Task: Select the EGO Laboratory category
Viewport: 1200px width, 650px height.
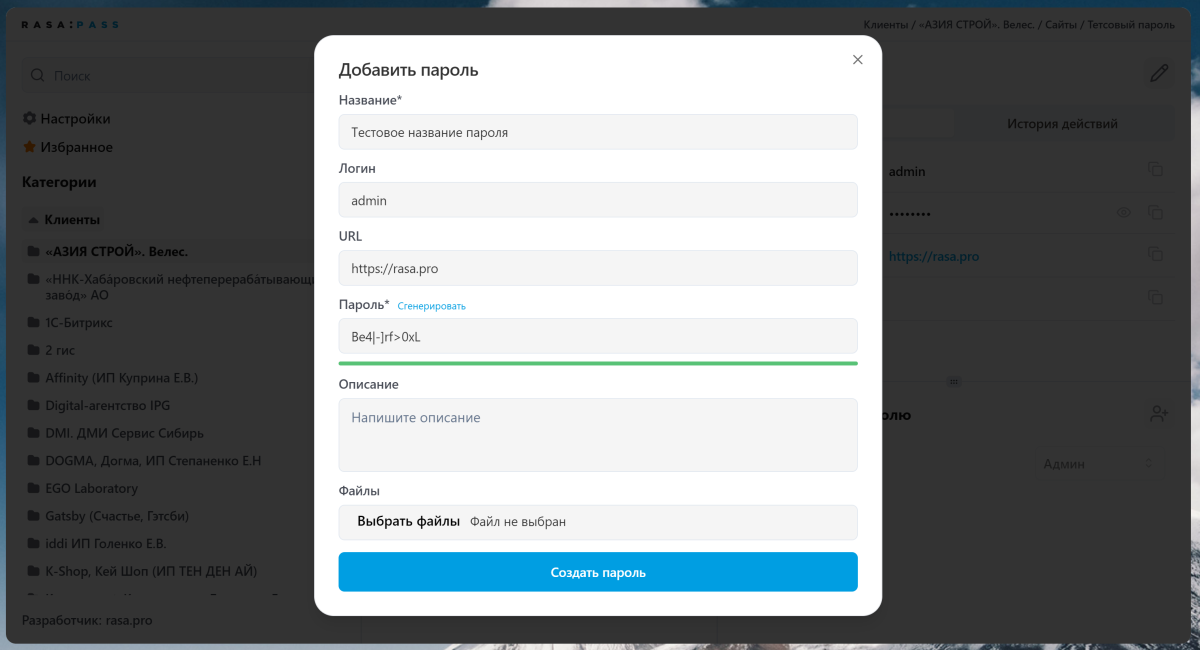Action: coord(91,489)
